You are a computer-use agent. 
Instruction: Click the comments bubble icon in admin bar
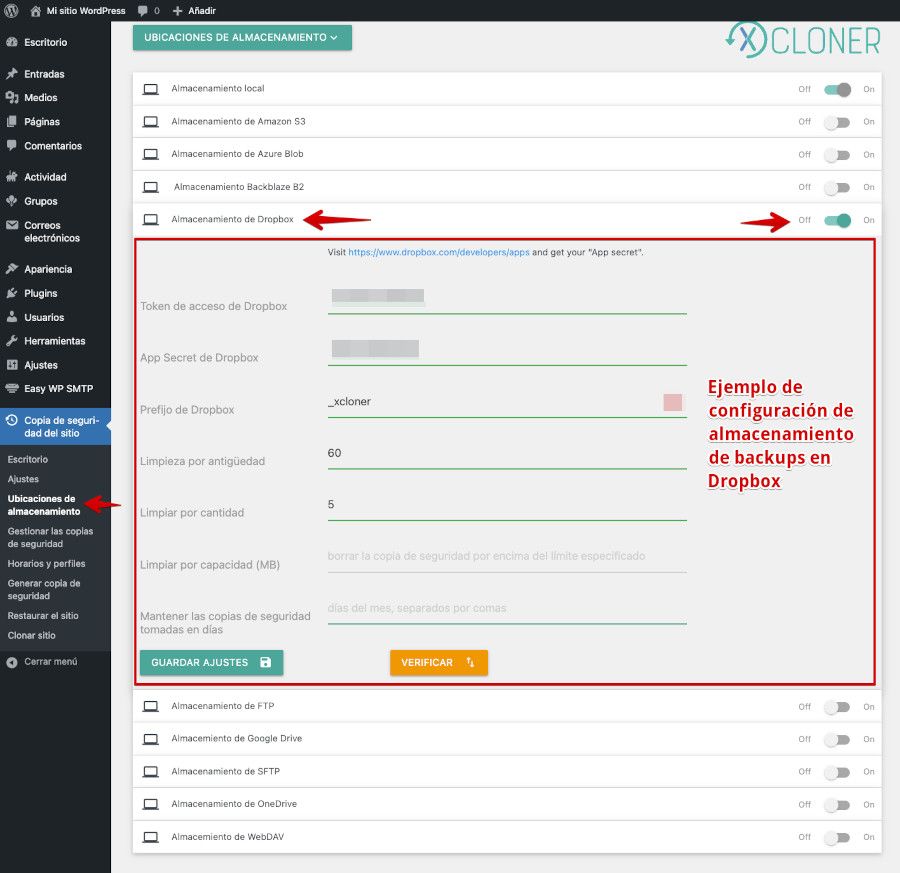[x=142, y=11]
